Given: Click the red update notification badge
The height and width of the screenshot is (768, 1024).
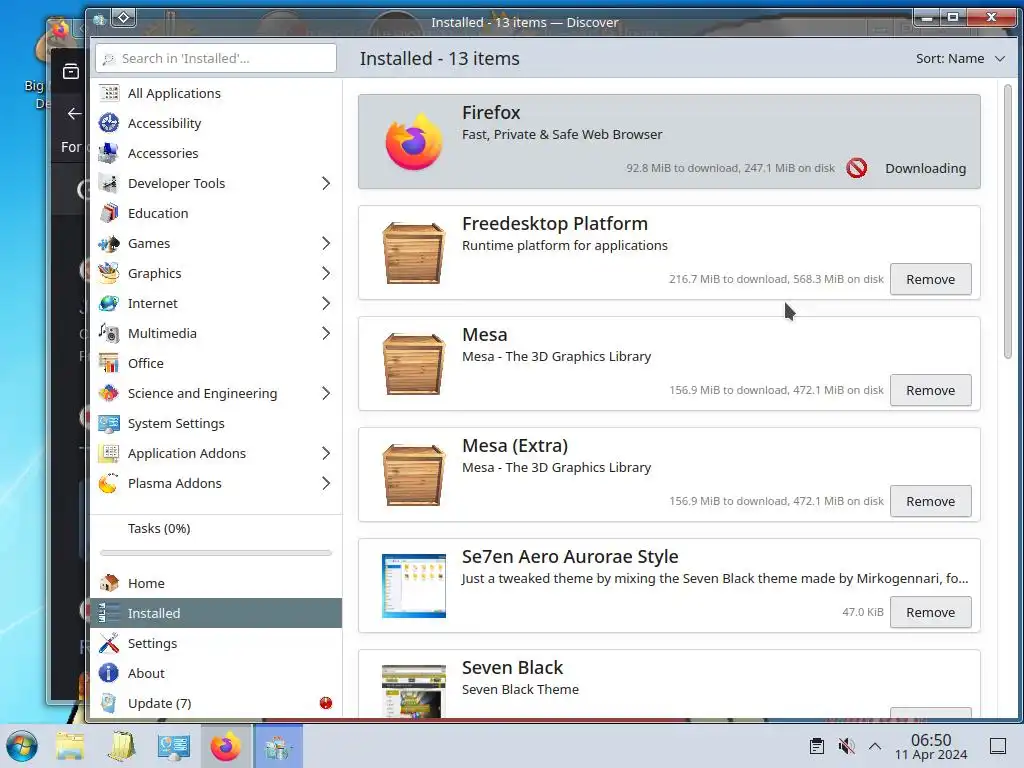Looking at the screenshot, I should [326, 703].
